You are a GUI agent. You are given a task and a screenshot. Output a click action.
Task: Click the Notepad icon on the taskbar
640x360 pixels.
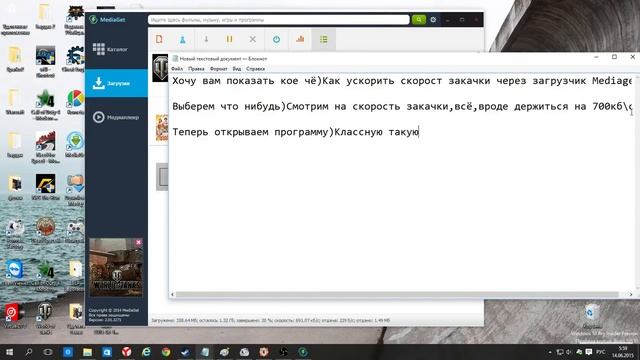pyautogui.click(x=205, y=352)
